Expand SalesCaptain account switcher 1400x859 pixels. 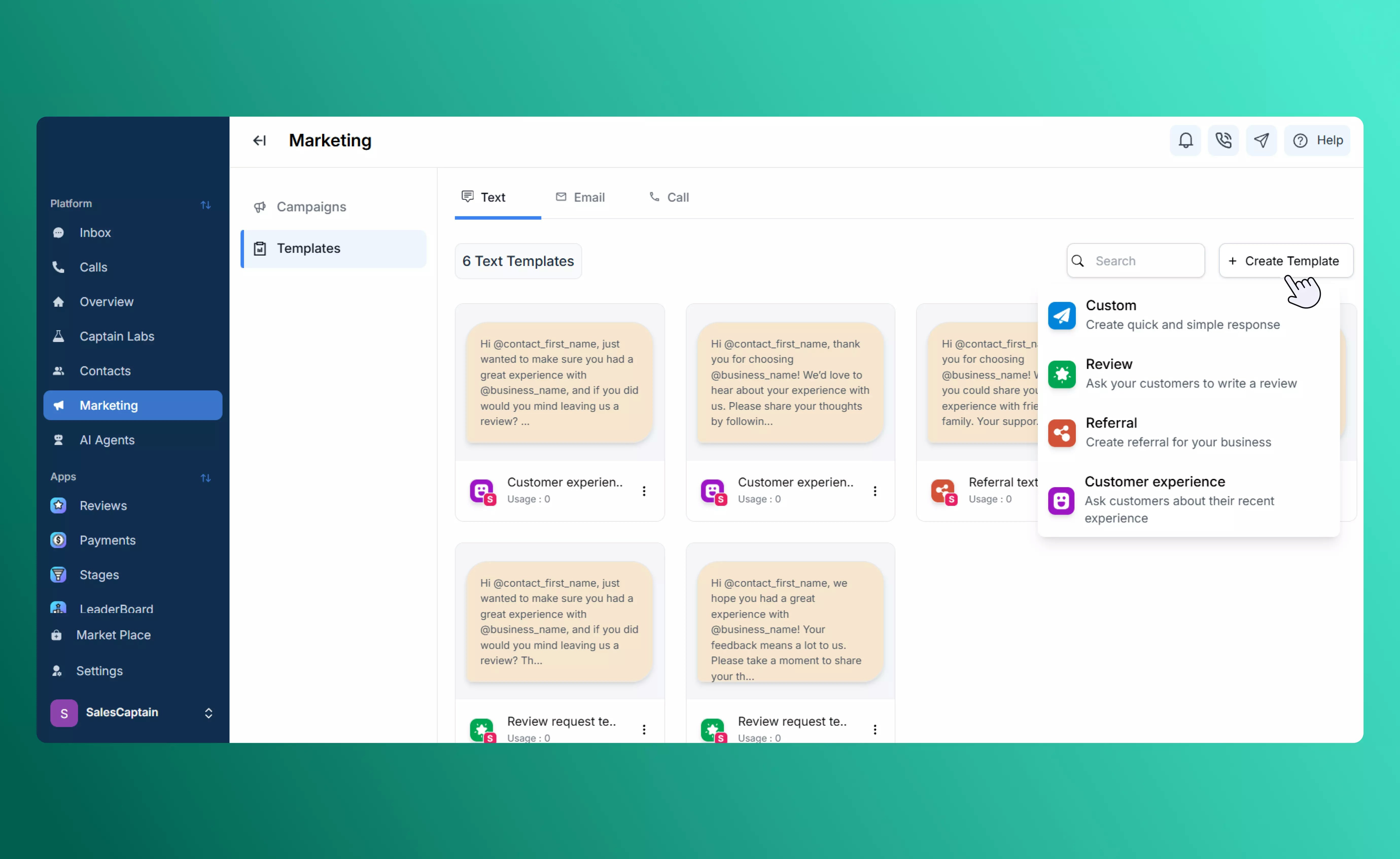pyautogui.click(x=208, y=713)
